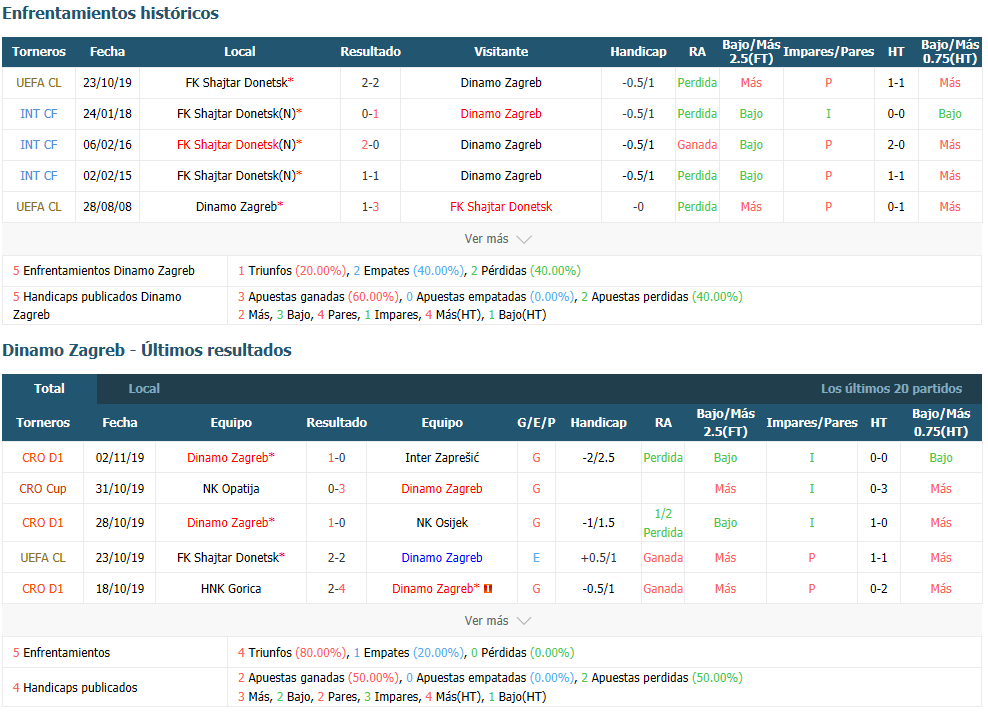Click the 2-4 result against HNK Gorica
The height and width of the screenshot is (713, 988).
pyautogui.click(x=336, y=588)
